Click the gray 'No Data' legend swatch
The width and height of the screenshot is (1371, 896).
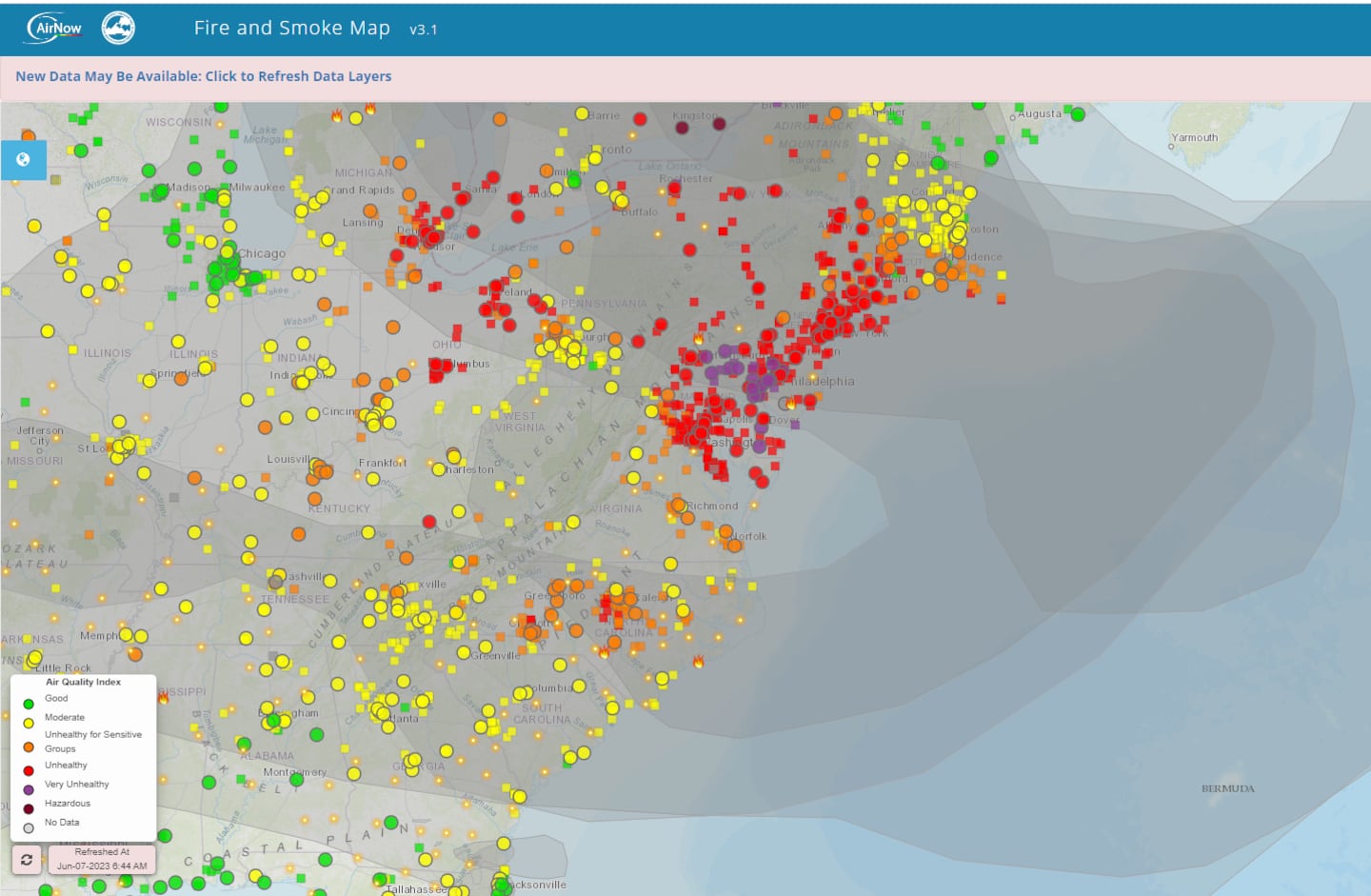pos(29,827)
